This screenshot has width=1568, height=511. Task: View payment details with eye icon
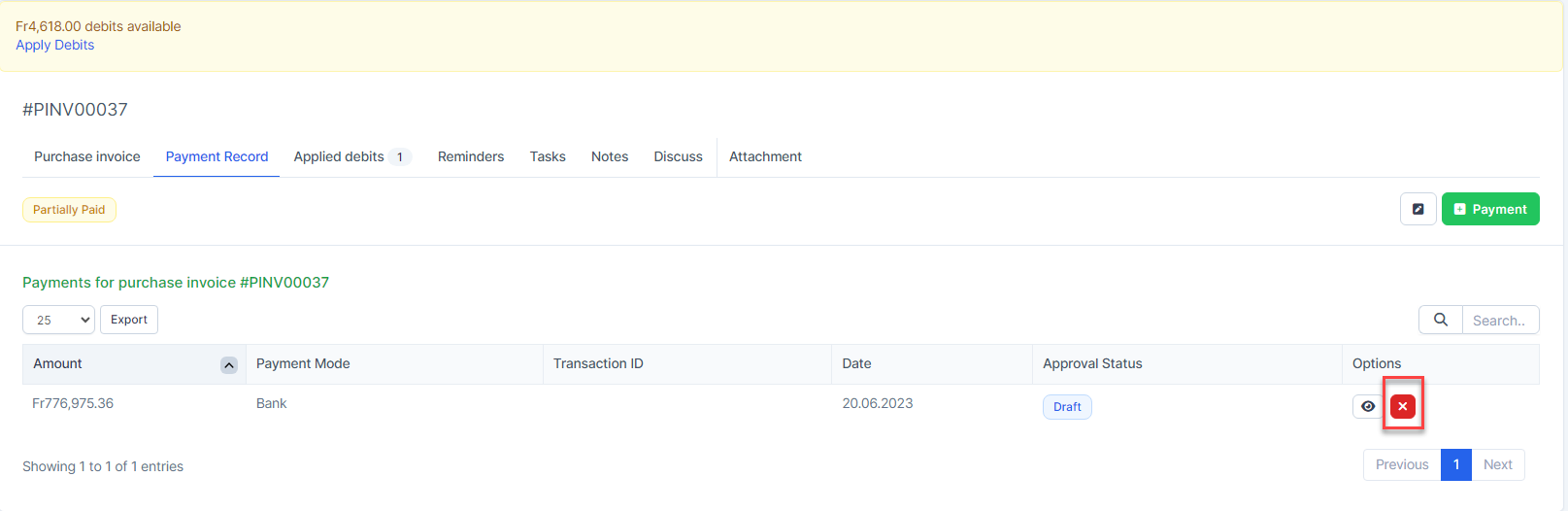tap(1368, 406)
